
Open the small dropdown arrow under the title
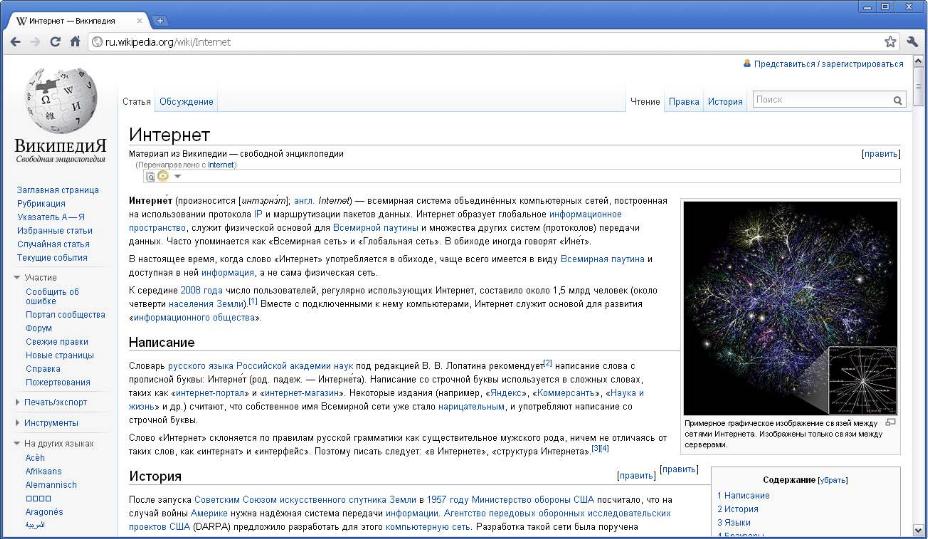(x=177, y=176)
